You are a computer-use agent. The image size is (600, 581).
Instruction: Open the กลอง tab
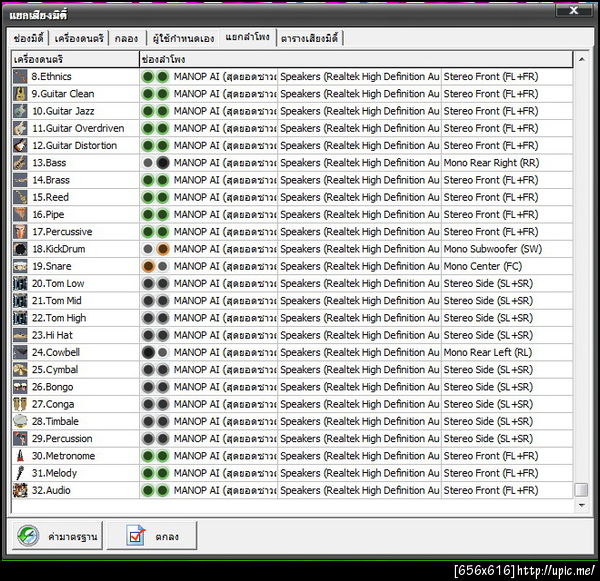click(126, 38)
